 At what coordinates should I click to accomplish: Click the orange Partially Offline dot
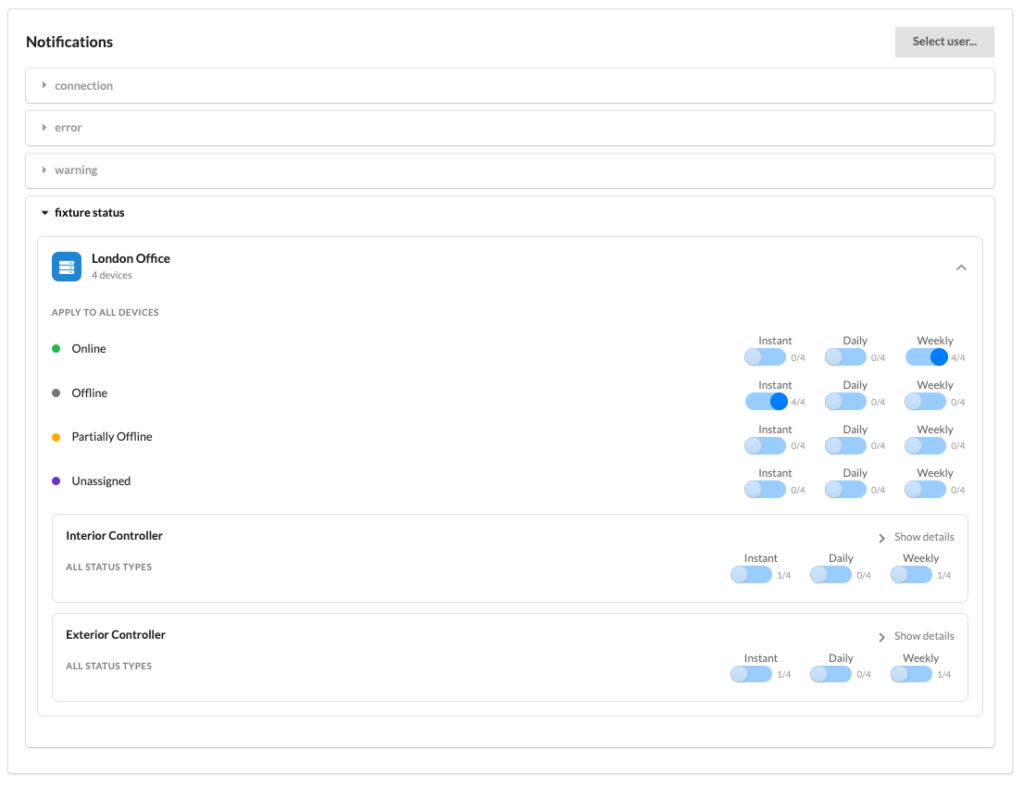pyautogui.click(x=56, y=437)
